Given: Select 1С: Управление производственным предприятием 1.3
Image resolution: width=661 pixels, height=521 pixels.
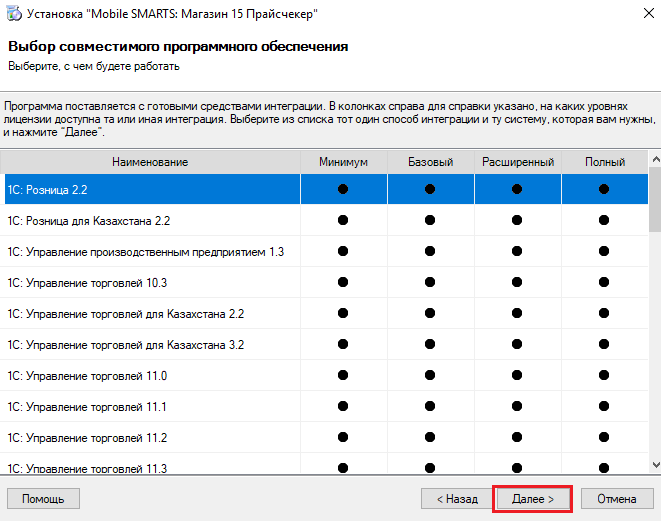Looking at the screenshot, I should pyautogui.click(x=324, y=252).
